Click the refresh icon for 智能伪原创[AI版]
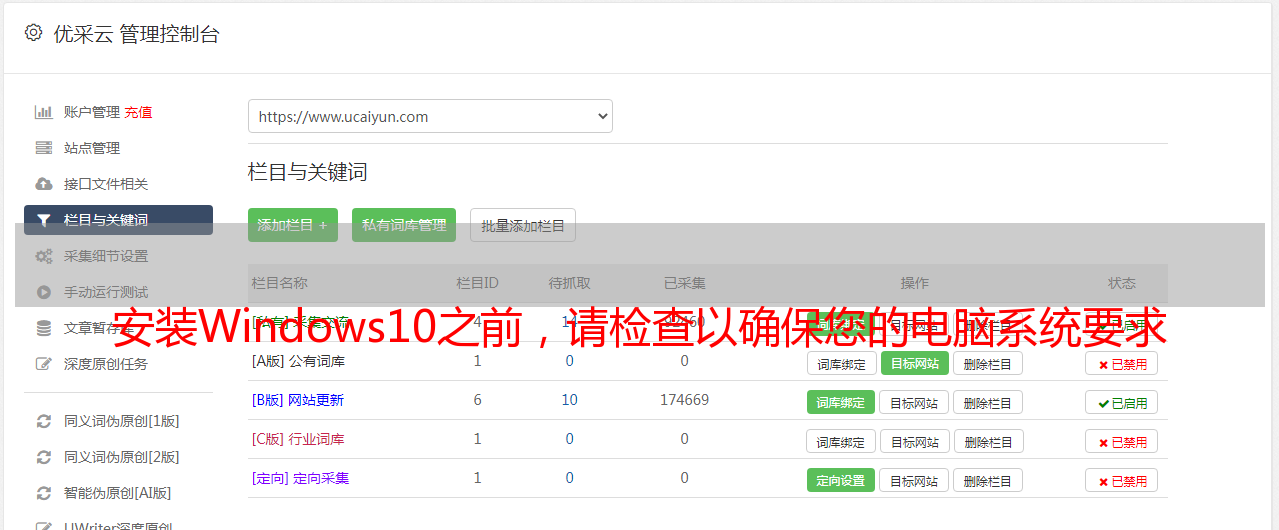The image size is (1279, 530). 43,493
